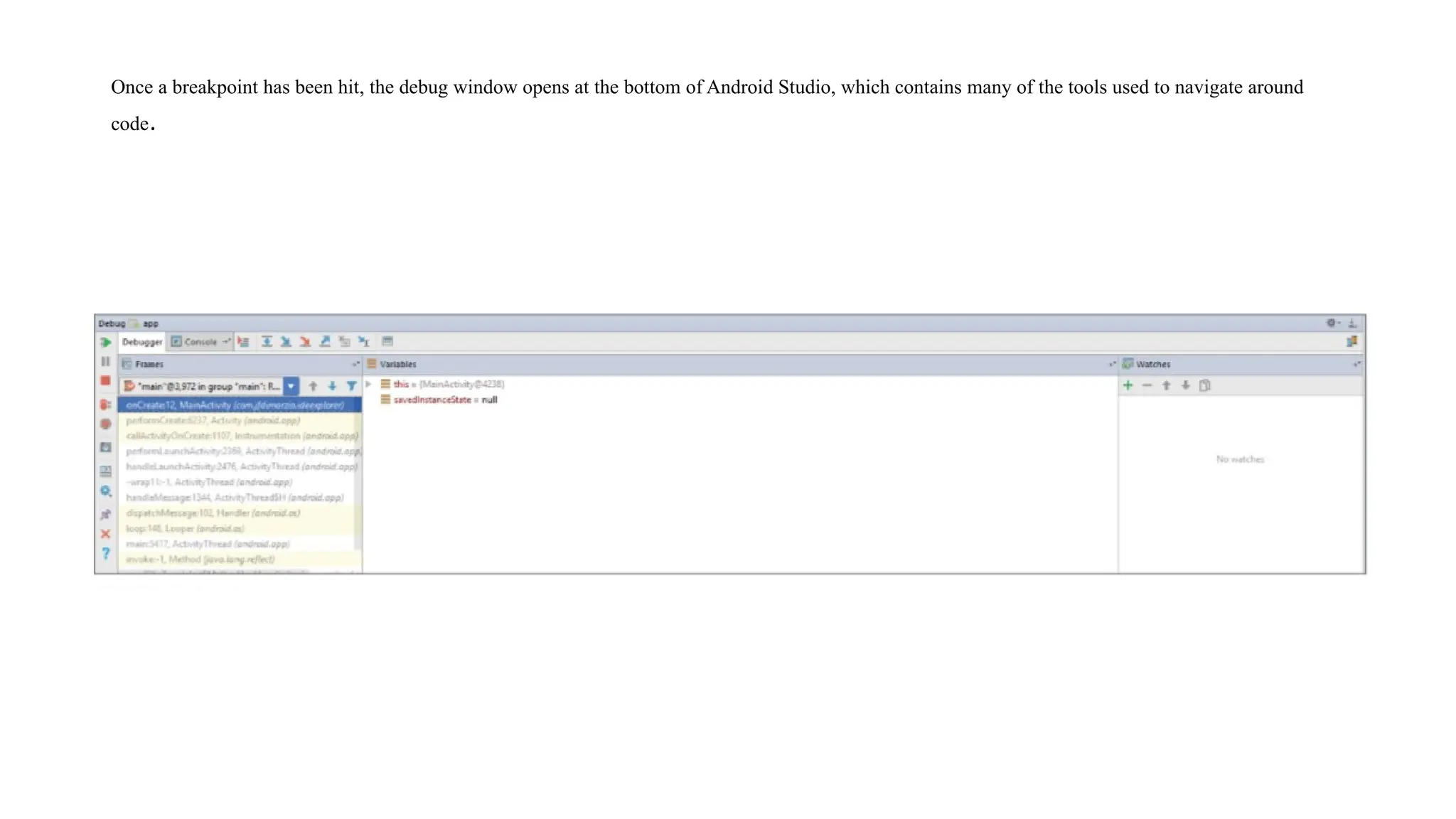This screenshot has height=819, width=1456.
Task: Click the Run to Cursor icon
Action: click(x=364, y=342)
